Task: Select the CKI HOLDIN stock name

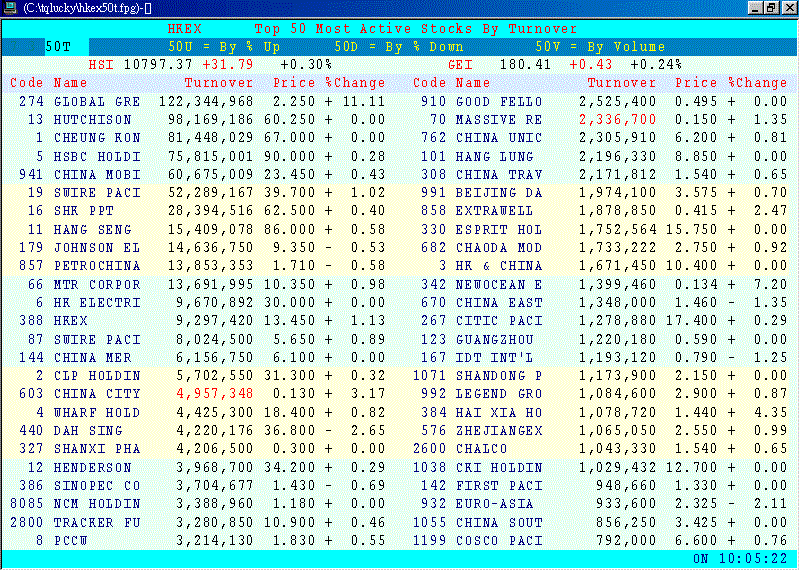Action: 499,467
